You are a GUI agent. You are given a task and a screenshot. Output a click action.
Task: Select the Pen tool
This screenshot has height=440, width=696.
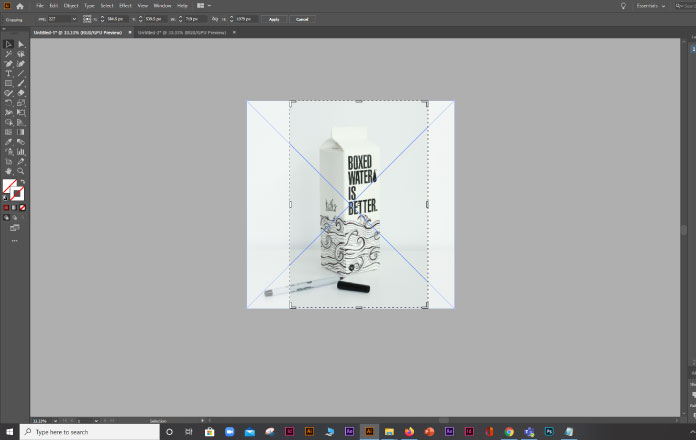8,63
